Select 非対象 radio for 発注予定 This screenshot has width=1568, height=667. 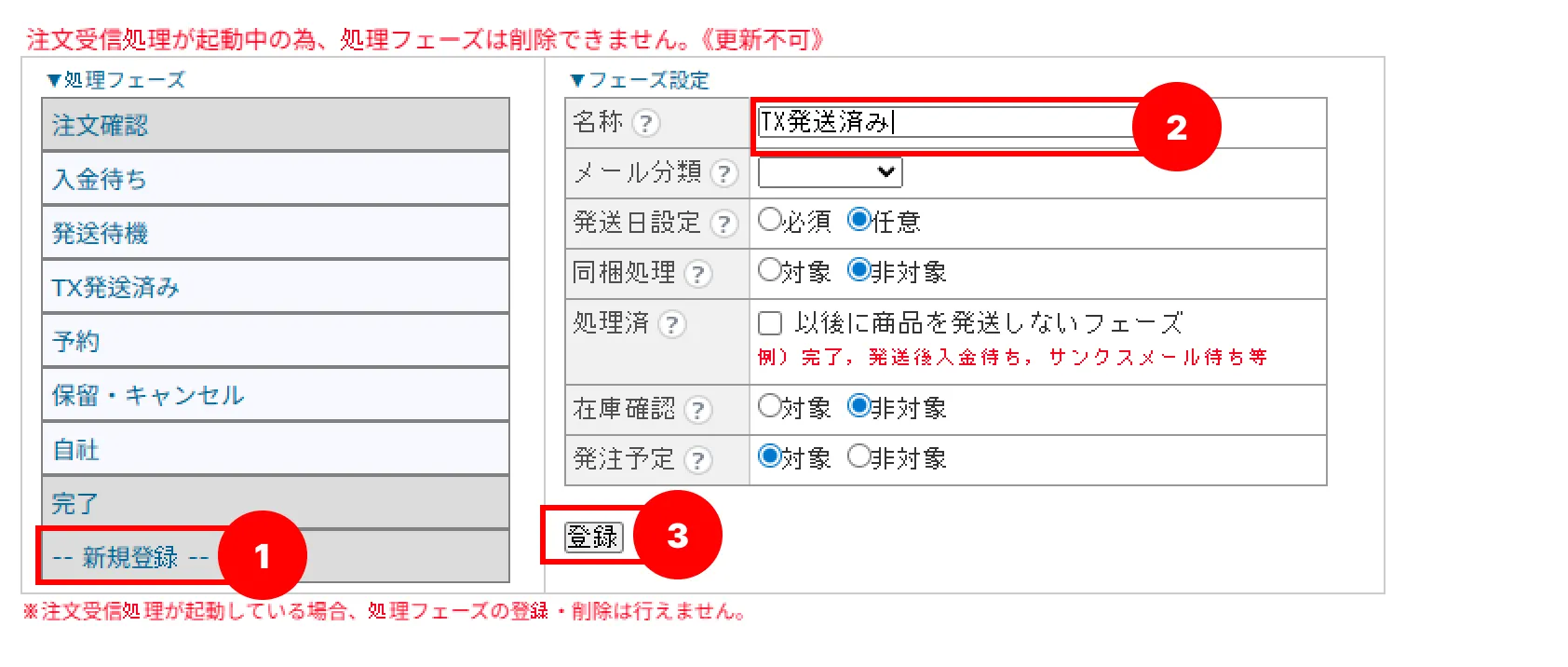[858, 456]
